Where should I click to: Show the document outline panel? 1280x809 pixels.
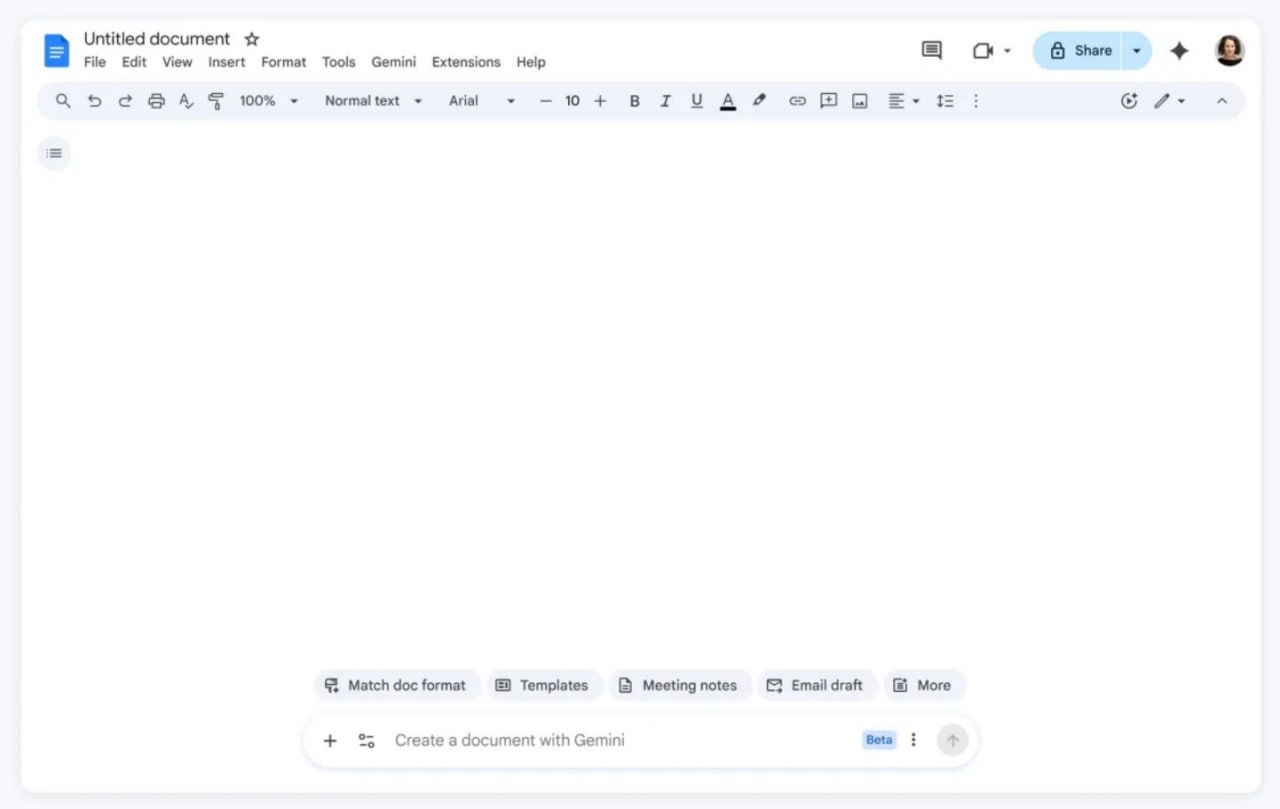point(54,153)
